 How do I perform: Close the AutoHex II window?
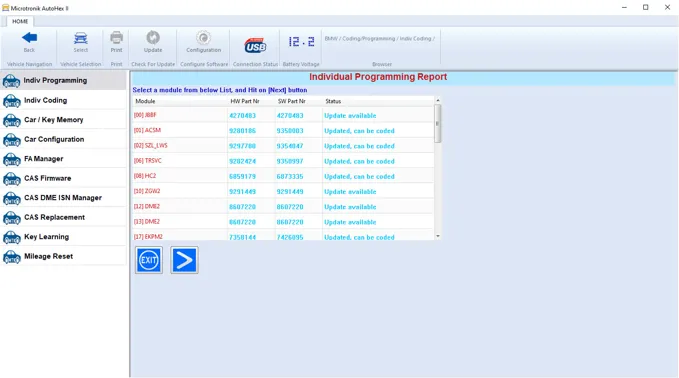[667, 7]
